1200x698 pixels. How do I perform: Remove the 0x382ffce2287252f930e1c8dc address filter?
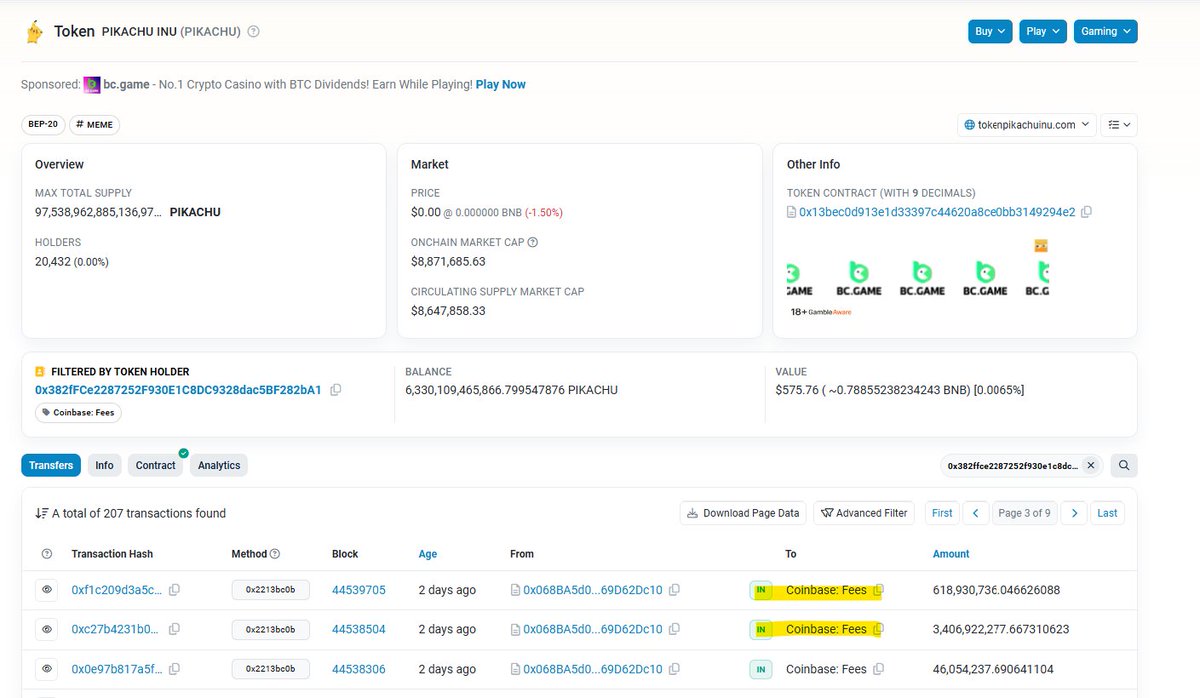pyautogui.click(x=1091, y=465)
